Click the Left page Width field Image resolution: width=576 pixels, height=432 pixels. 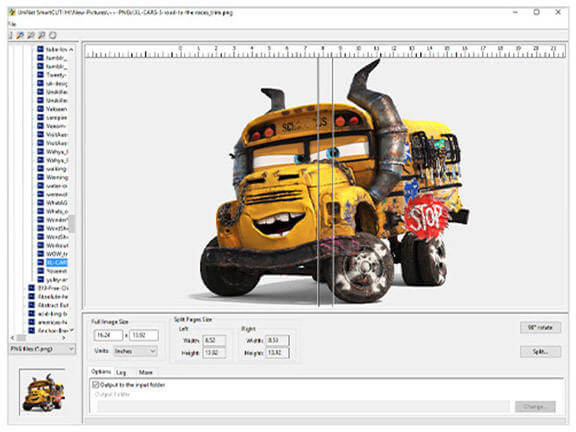(214, 340)
